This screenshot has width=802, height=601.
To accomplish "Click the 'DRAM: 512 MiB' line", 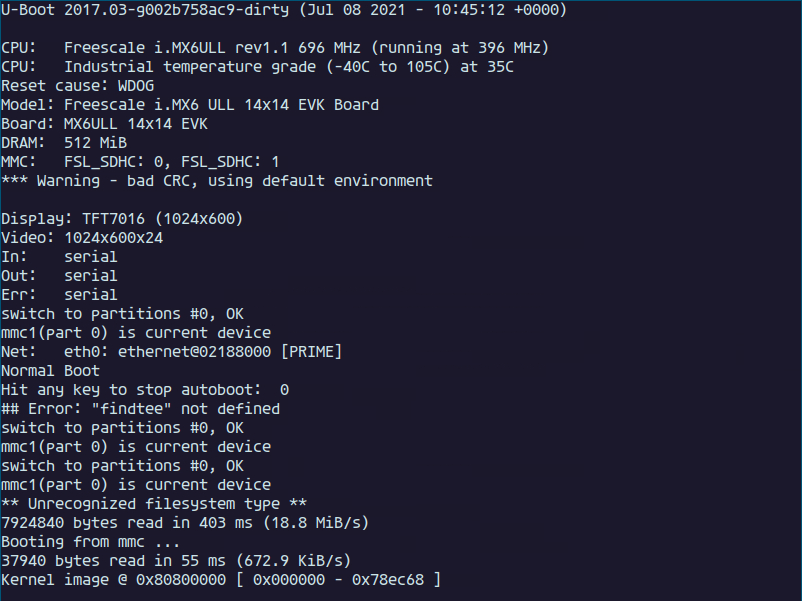I will [x=64, y=143].
